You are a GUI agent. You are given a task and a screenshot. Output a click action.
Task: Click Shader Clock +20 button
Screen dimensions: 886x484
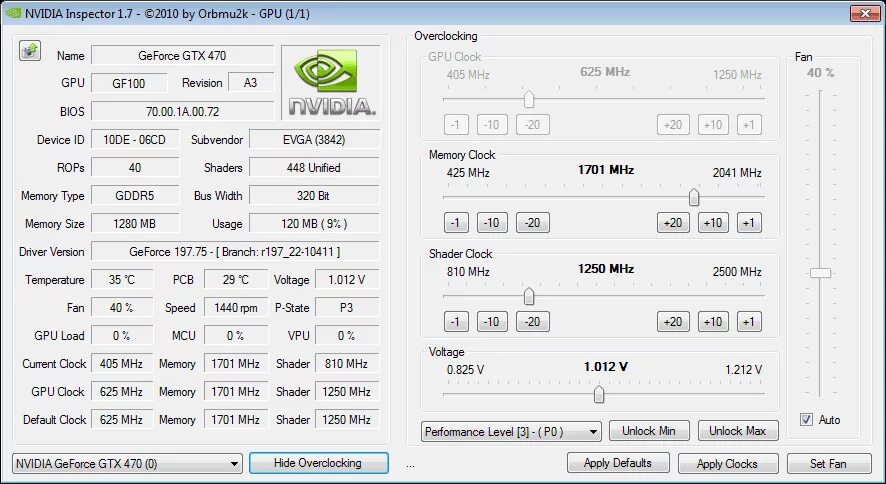point(673,322)
